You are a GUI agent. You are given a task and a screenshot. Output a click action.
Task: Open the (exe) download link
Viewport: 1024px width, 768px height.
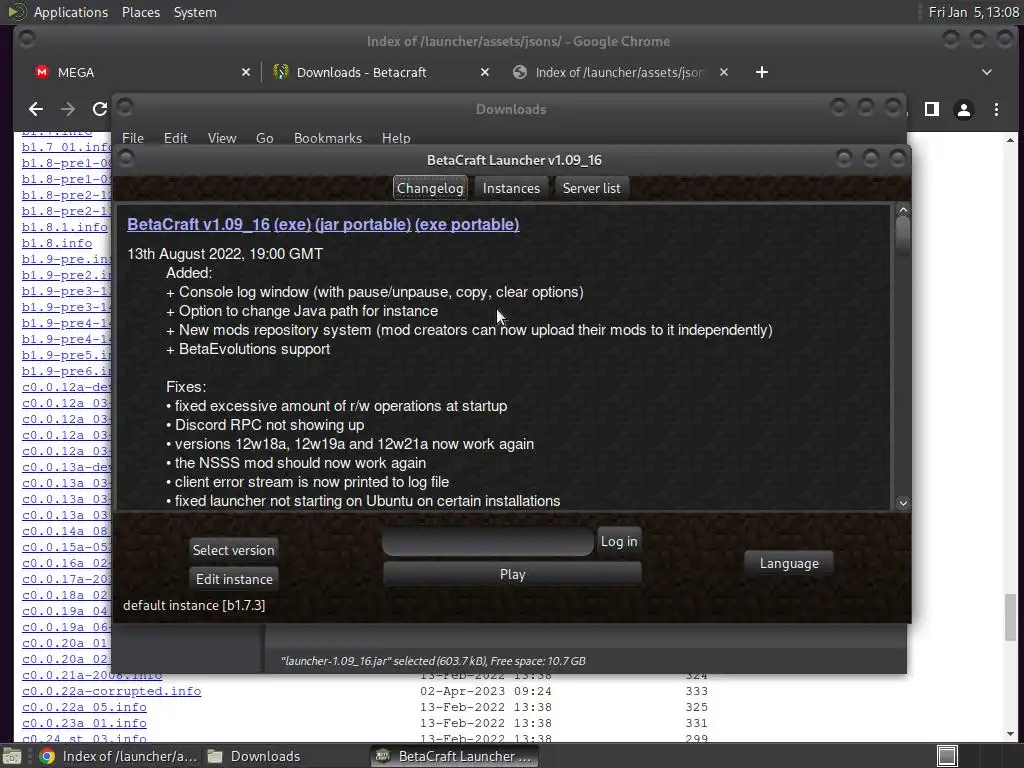(x=292, y=224)
